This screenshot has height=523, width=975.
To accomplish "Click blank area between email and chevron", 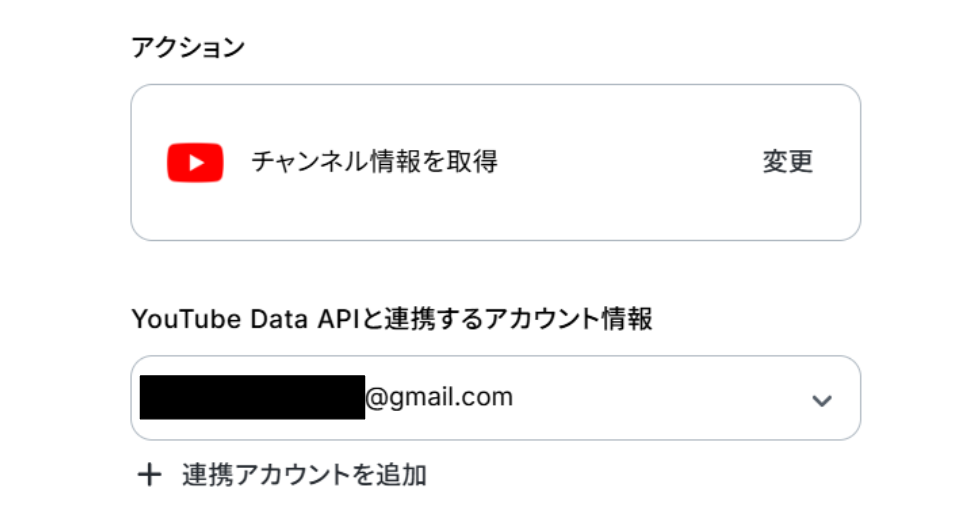I will (660, 398).
